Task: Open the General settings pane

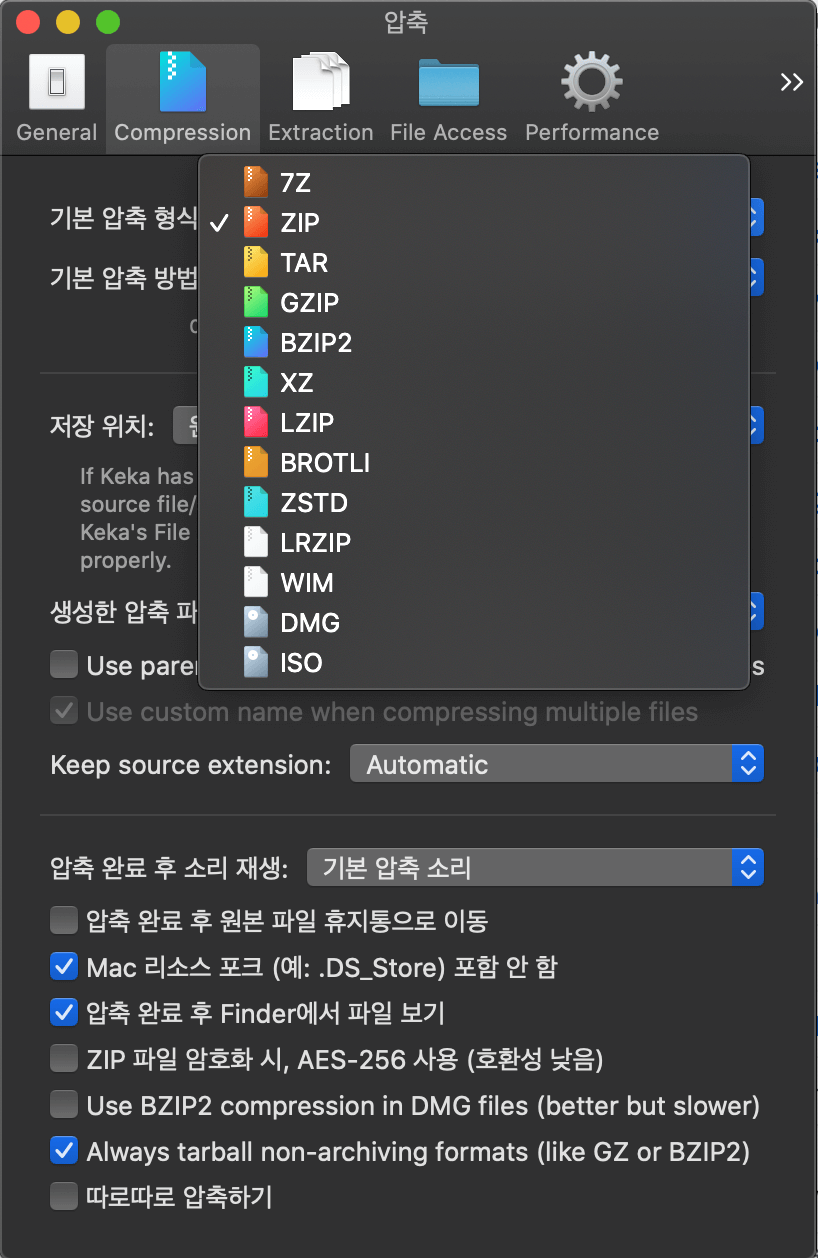Action: [x=56, y=95]
